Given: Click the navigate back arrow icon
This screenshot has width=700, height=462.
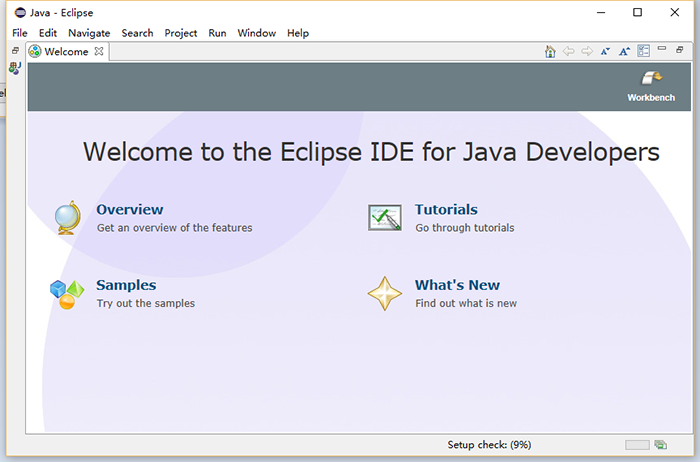Looking at the screenshot, I should coord(568,51).
